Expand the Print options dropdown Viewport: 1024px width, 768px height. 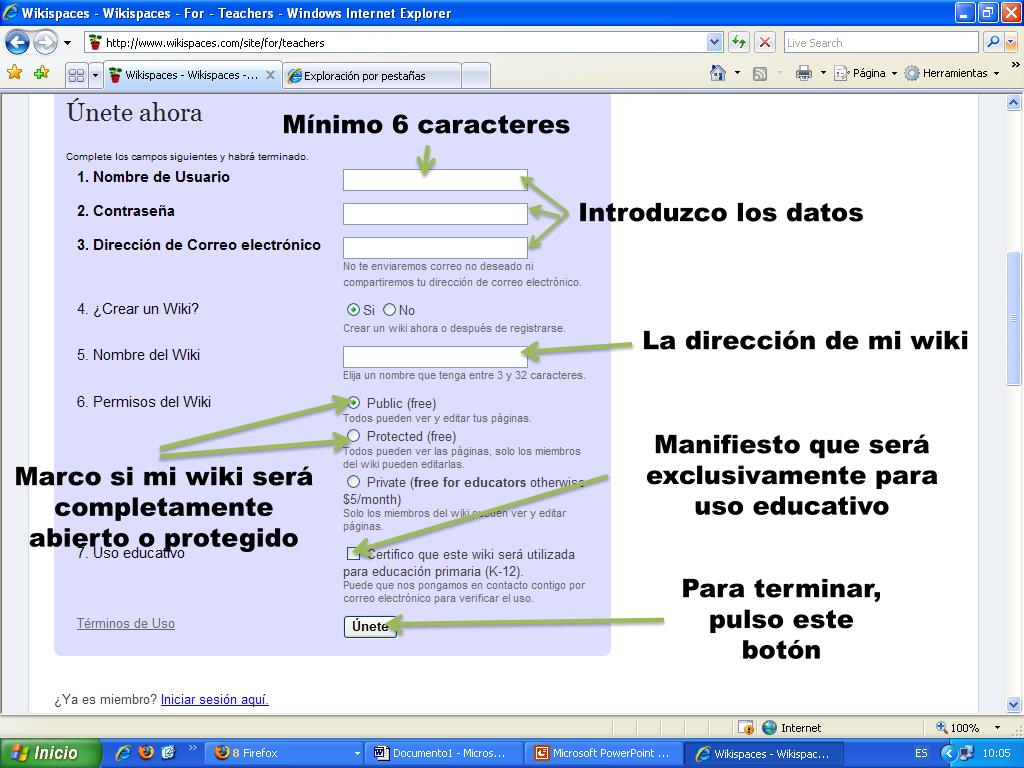point(823,73)
